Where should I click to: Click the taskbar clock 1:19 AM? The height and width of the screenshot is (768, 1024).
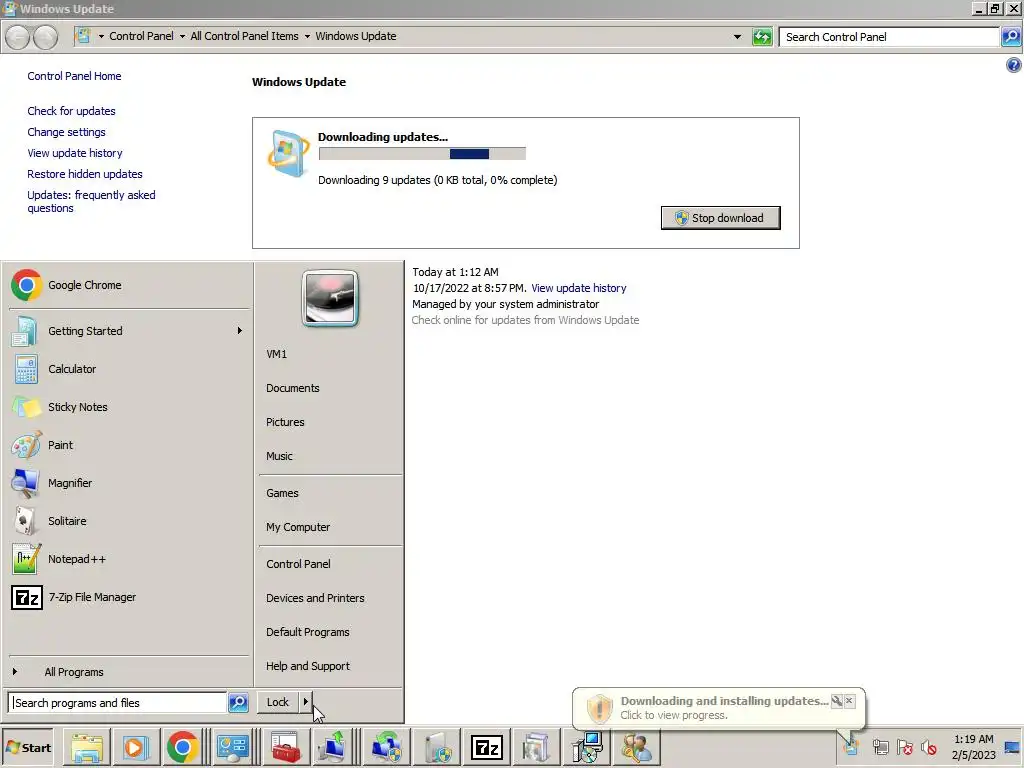973,739
